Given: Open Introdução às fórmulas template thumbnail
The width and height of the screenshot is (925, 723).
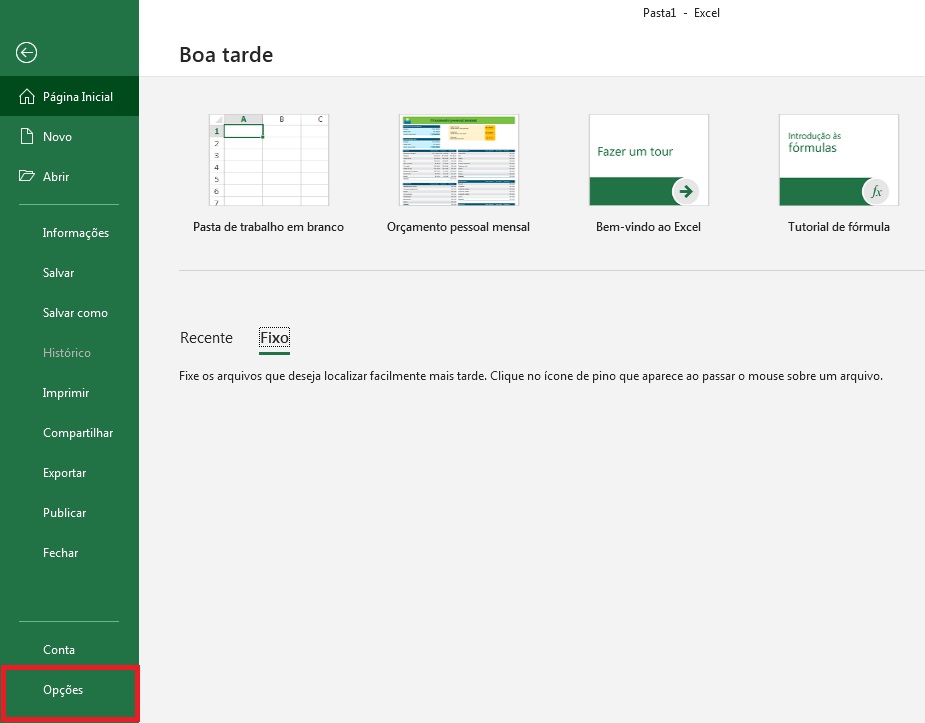Looking at the screenshot, I should (839, 160).
